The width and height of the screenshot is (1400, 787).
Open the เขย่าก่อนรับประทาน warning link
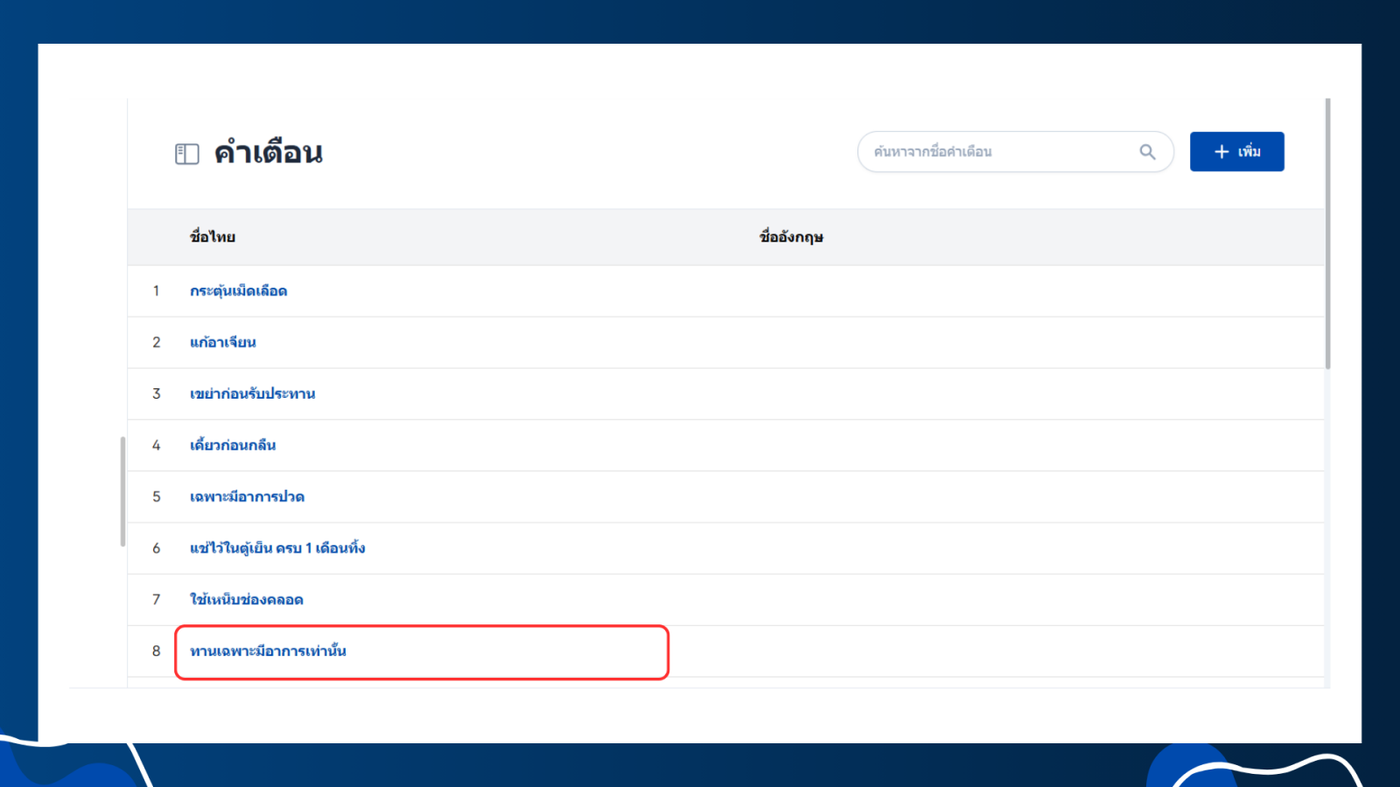(x=253, y=394)
